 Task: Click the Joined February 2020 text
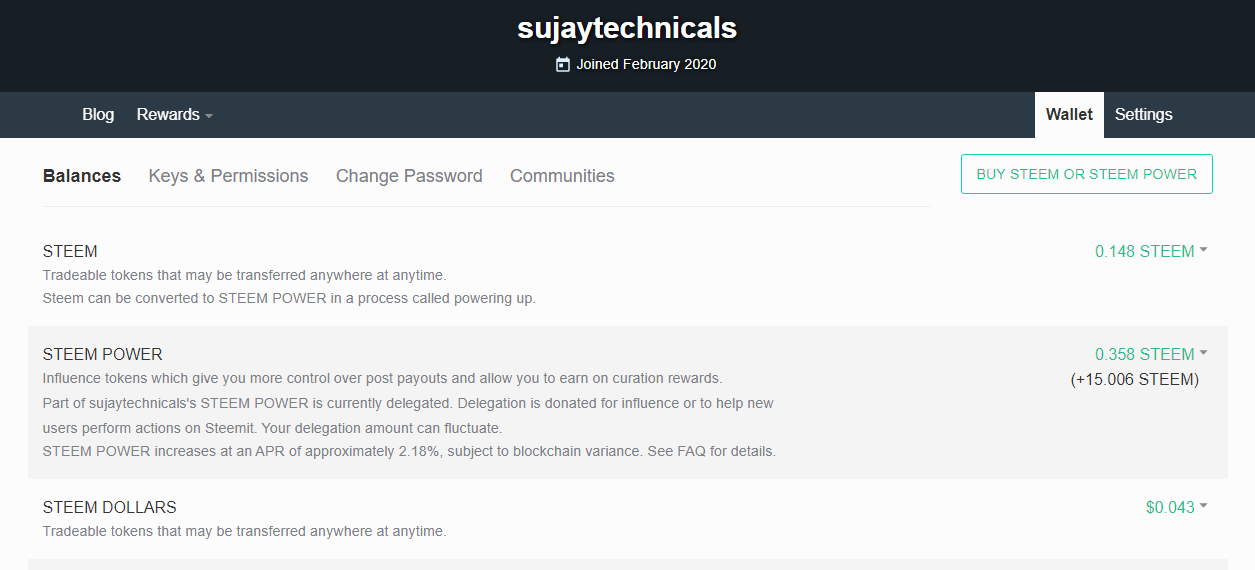646,64
